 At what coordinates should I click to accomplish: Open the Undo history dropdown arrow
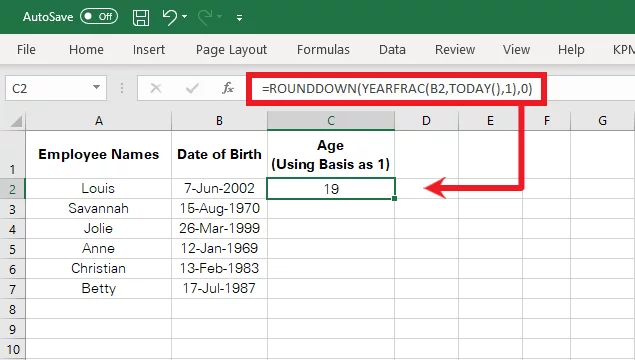(x=185, y=17)
